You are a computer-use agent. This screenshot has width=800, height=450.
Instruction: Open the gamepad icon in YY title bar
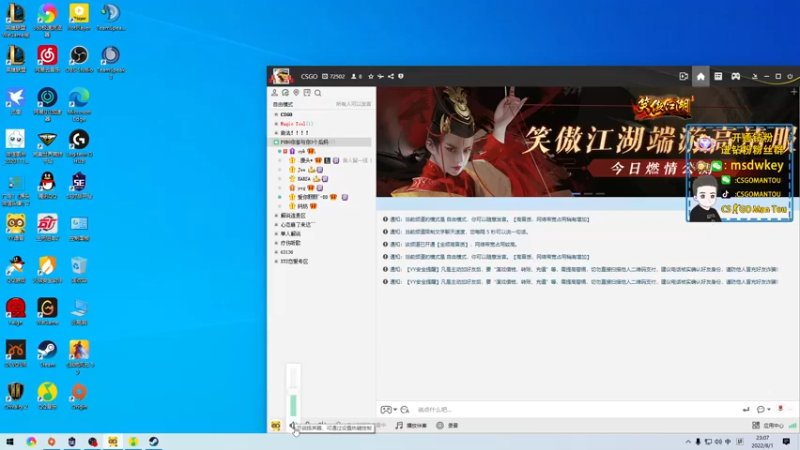point(736,77)
